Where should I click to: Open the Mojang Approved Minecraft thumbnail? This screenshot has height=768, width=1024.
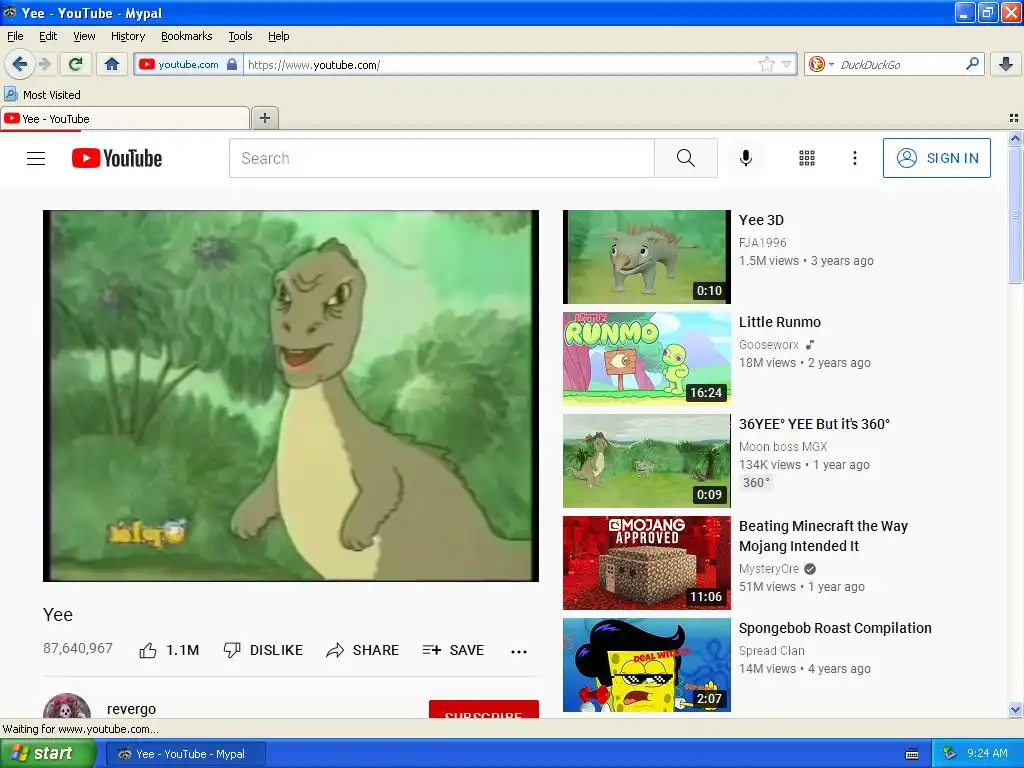647,562
